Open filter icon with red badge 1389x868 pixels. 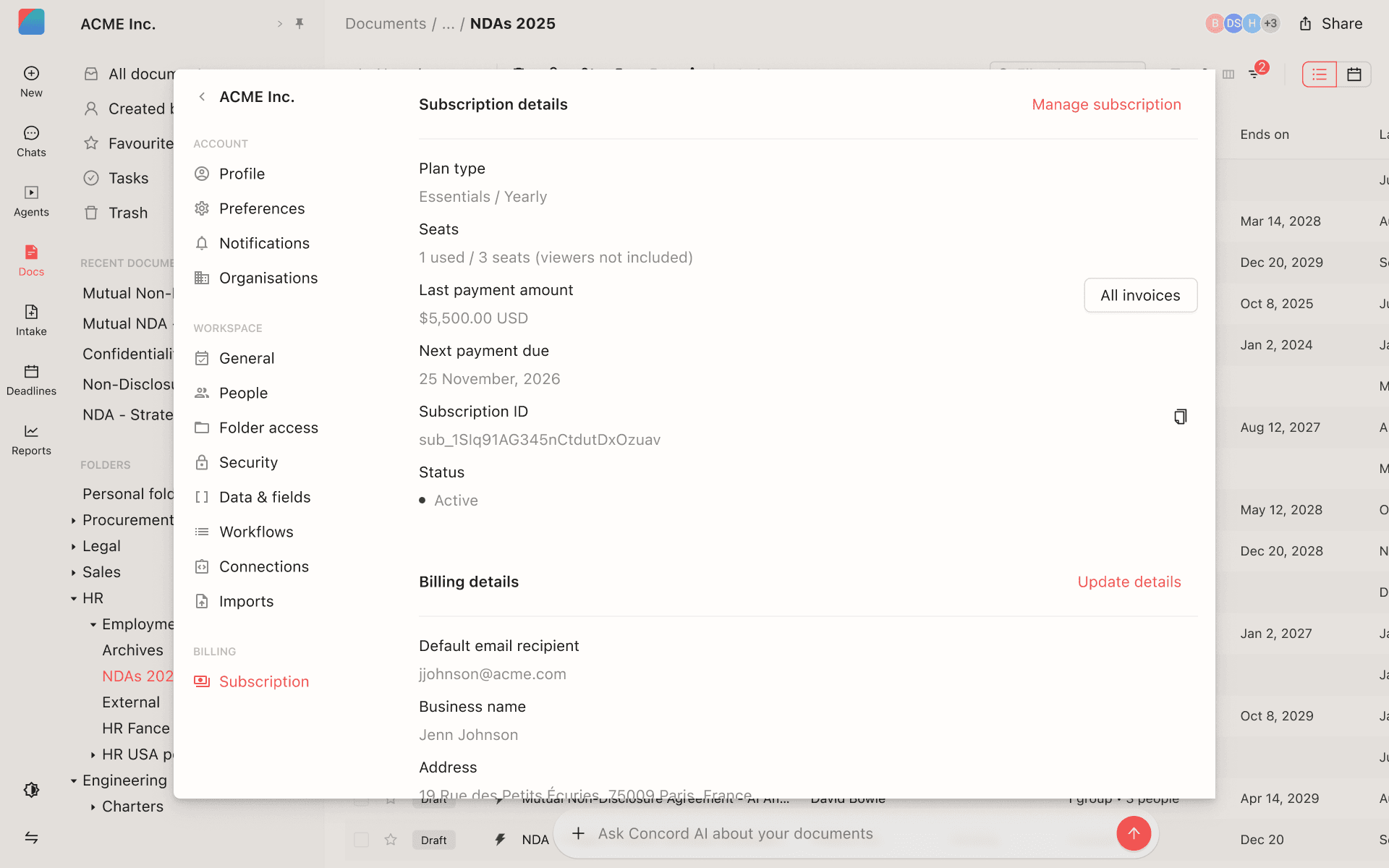coord(1255,73)
